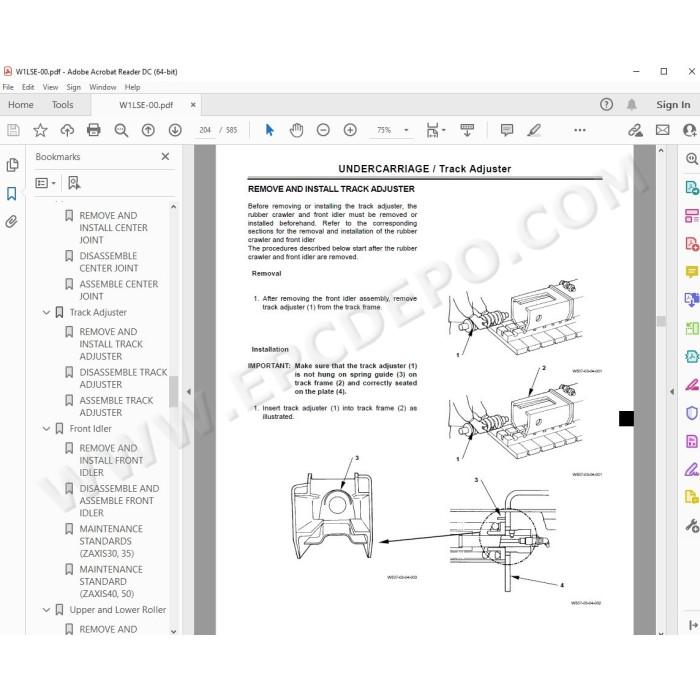Open DISASSEMBLE TRACK ADJUSTER bookmark
Screen dimensions: 700x700
[x=123, y=378]
